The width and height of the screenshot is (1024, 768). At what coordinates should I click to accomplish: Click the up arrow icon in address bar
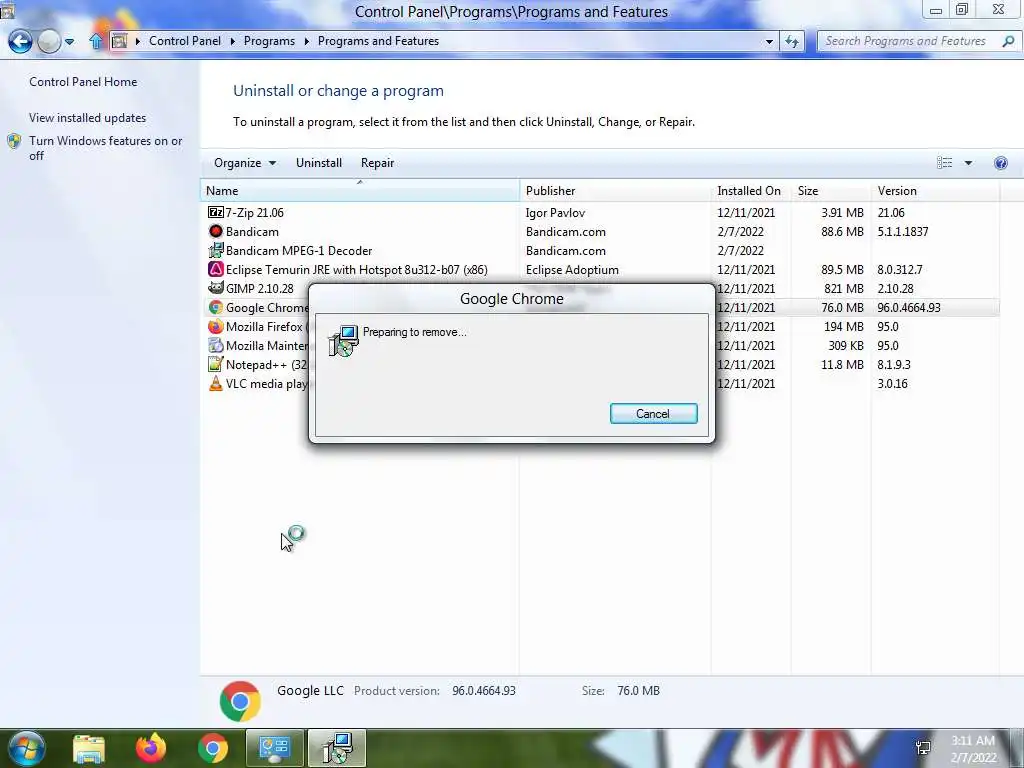point(96,41)
